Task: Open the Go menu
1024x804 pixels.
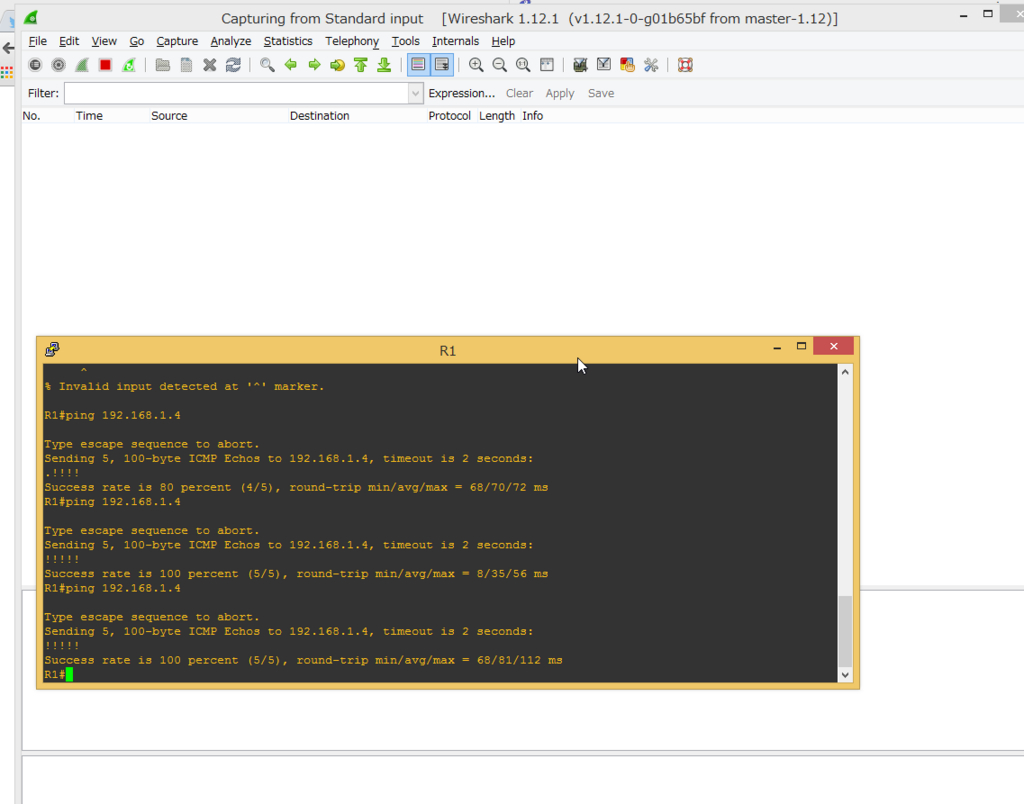Action: [x=136, y=41]
